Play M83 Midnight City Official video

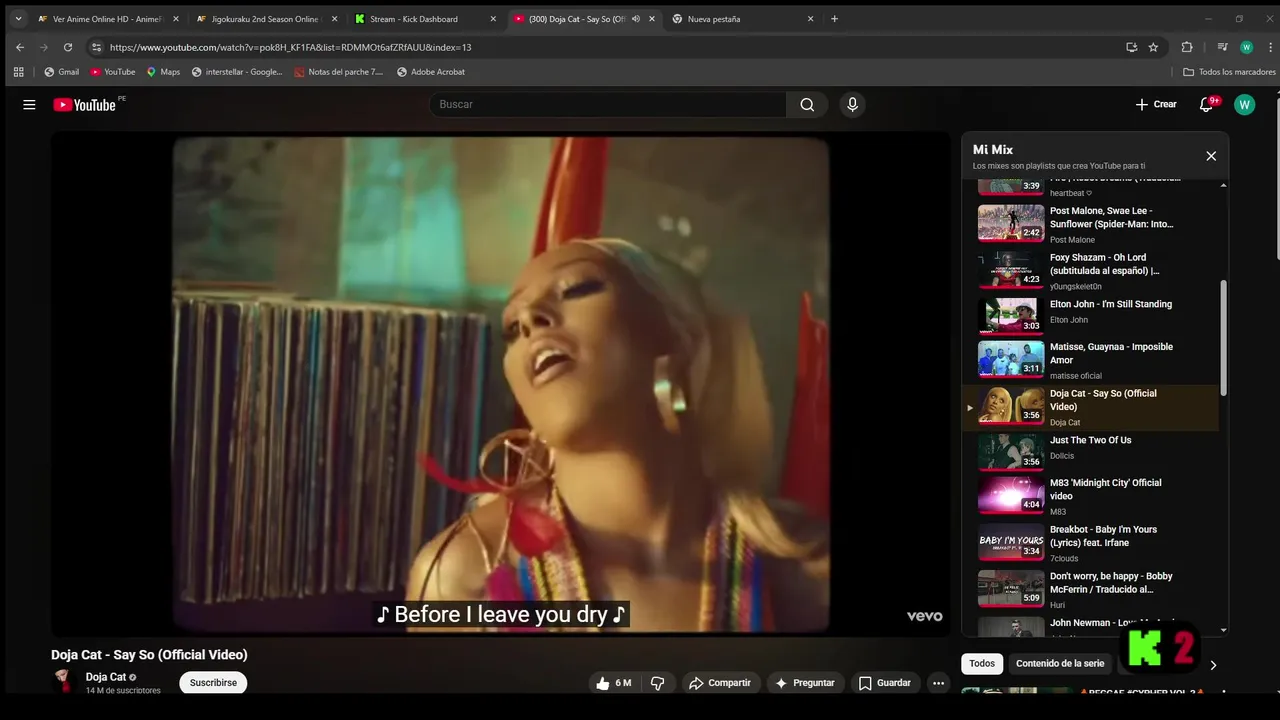click(1090, 497)
